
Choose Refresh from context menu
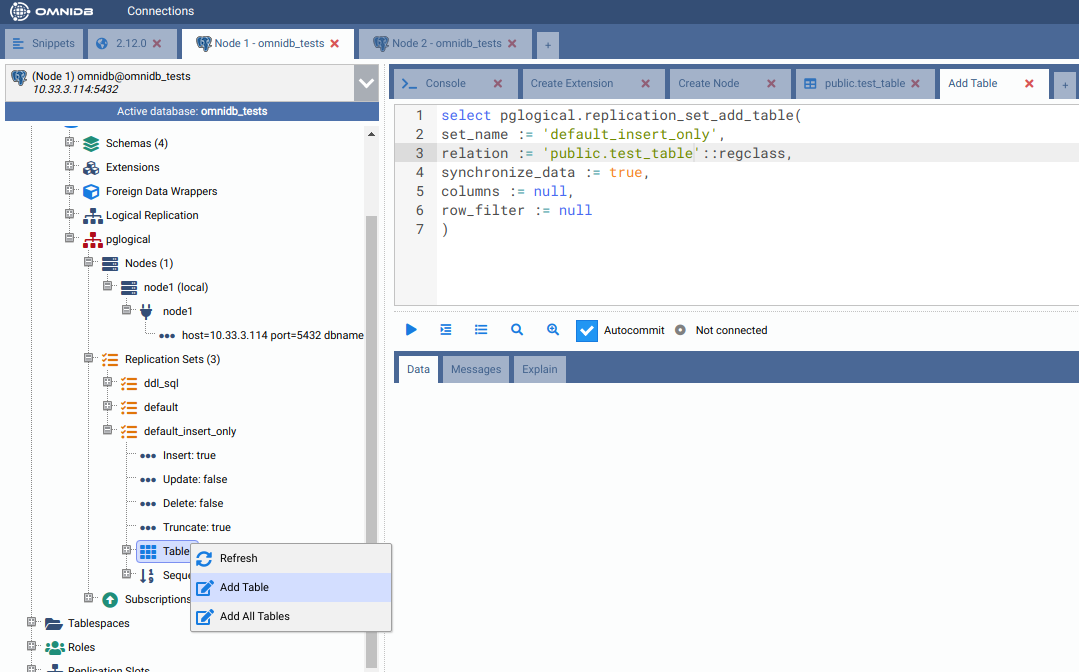[291, 559]
